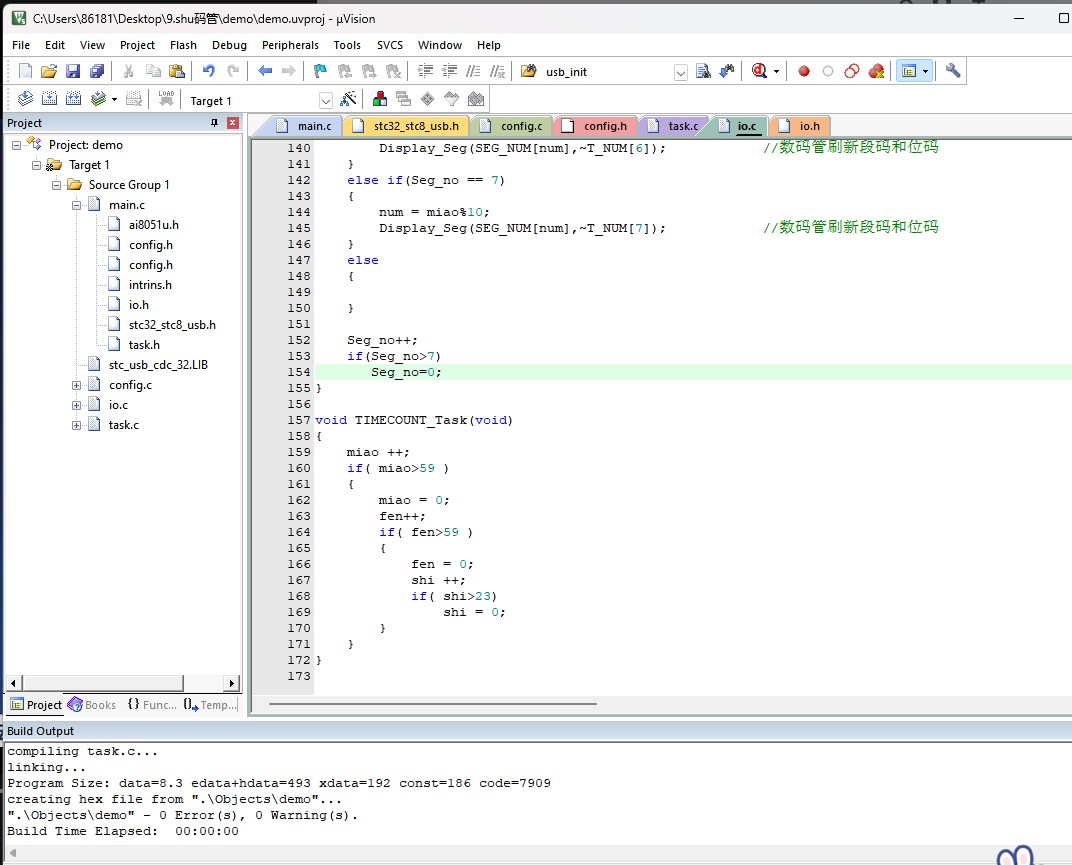Toggle a breakpoint with the red dot icon
This screenshot has height=865, width=1072.
click(804, 71)
